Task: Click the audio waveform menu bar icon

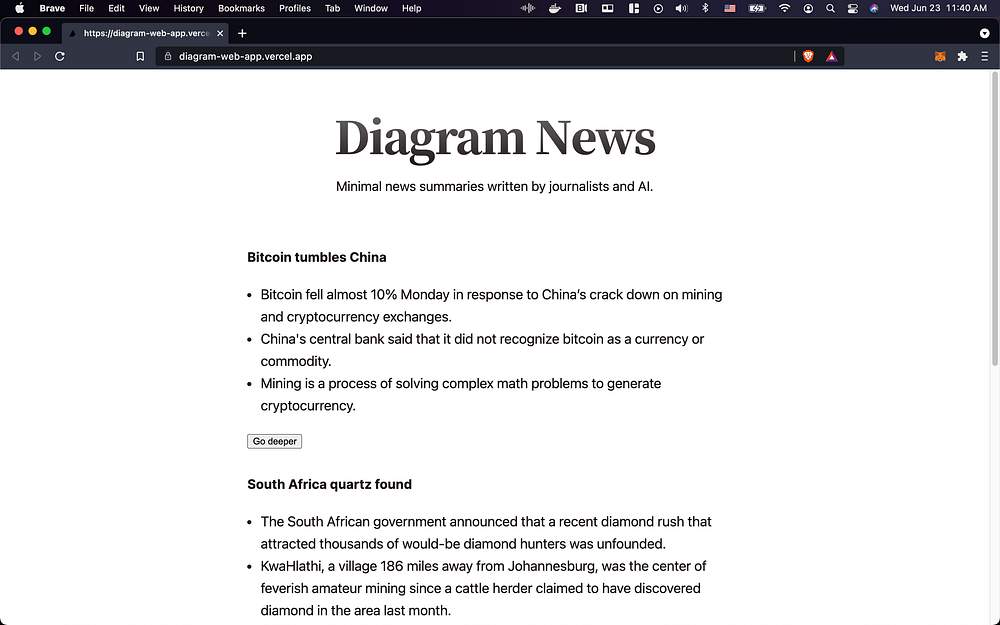Action: 527,8
